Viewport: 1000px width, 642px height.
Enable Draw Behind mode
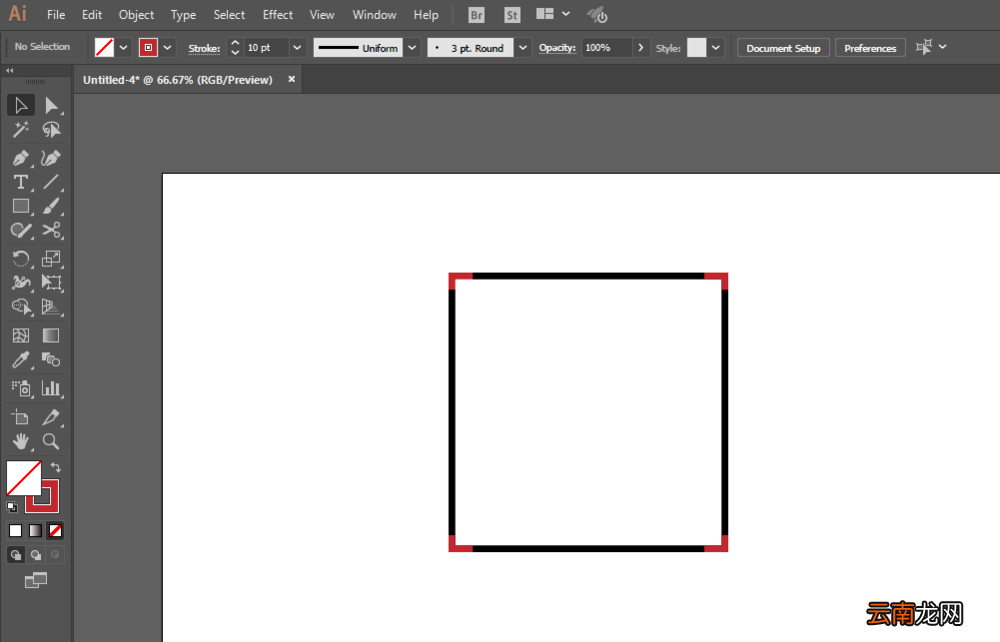(x=36, y=555)
